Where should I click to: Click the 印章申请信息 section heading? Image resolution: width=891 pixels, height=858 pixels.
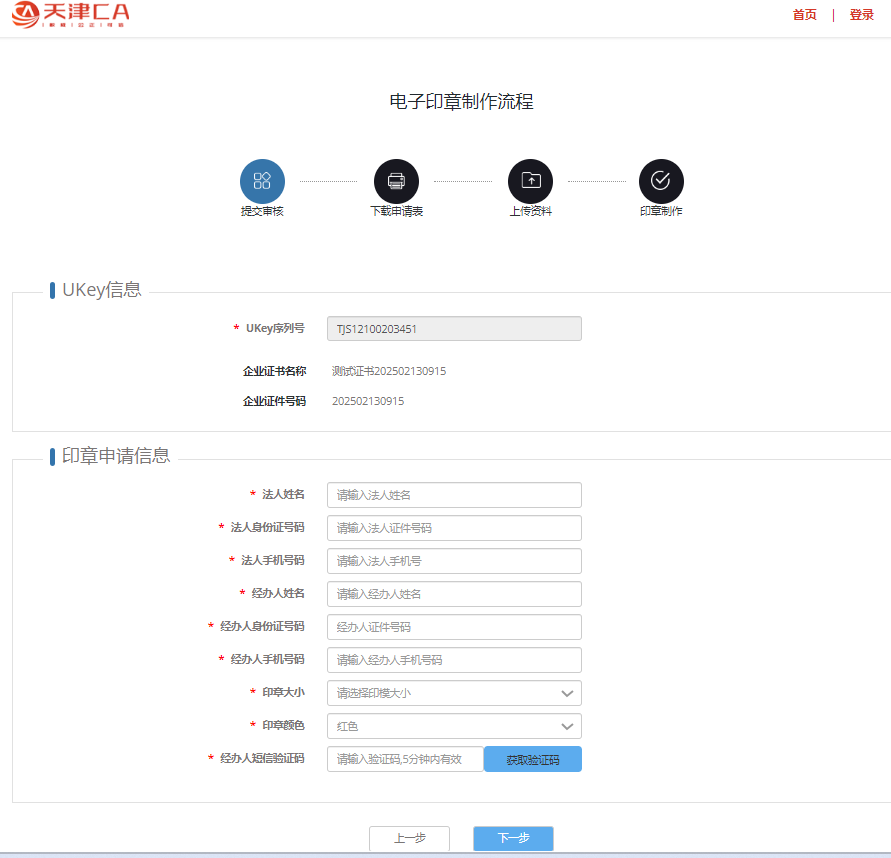pyautogui.click(x=116, y=456)
